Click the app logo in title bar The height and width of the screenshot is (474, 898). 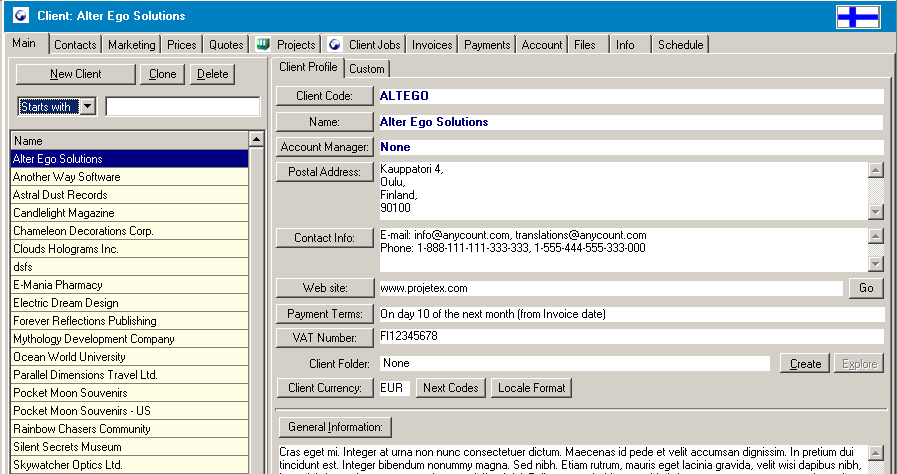(19, 17)
